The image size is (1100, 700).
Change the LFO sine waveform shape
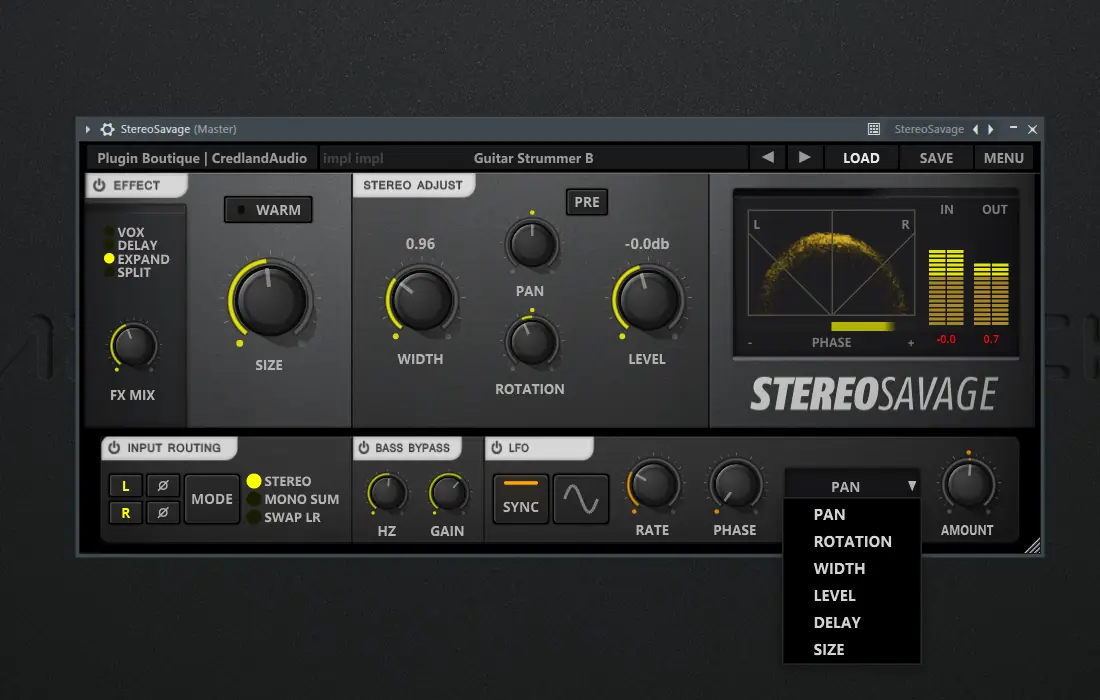pos(581,499)
